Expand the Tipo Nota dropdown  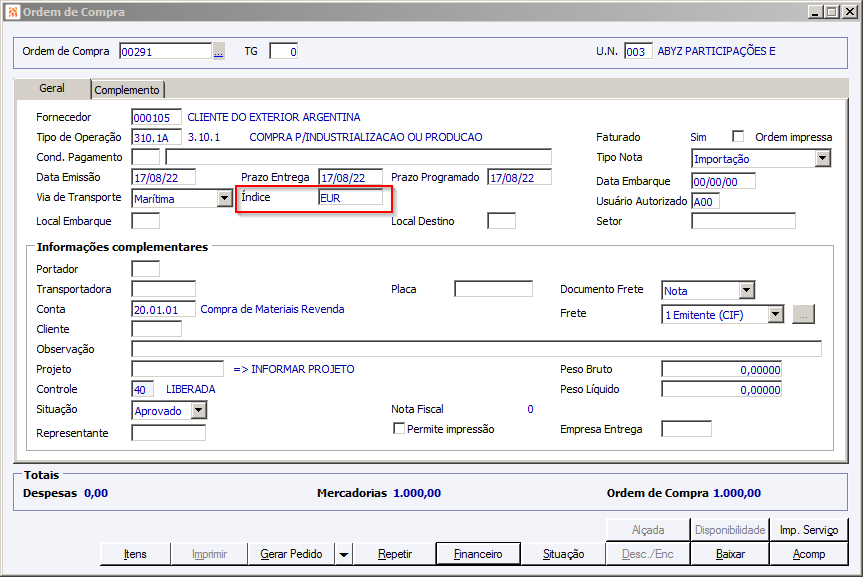coord(822,158)
